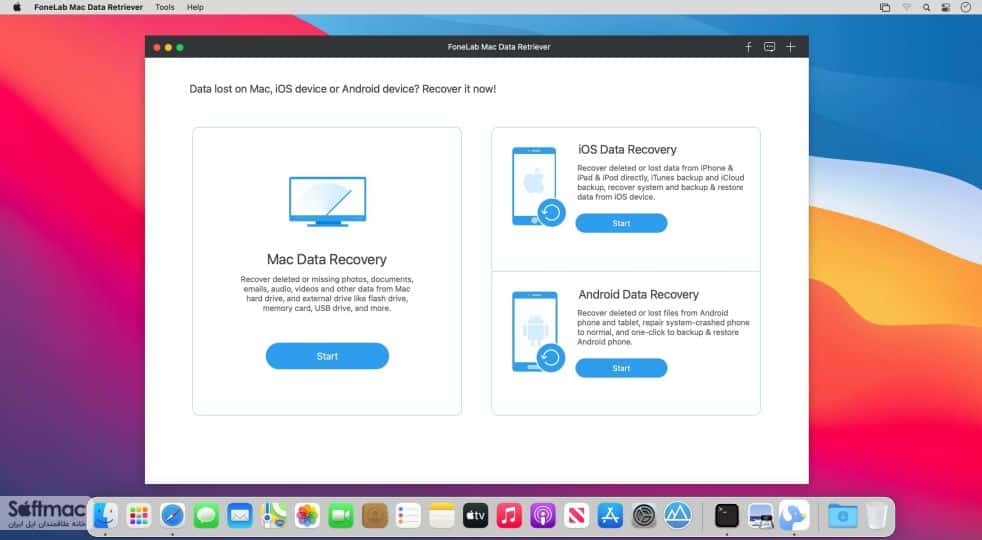Viewport: 982px width, 540px height.
Task: Open Mail from the Dock
Action: point(240,516)
